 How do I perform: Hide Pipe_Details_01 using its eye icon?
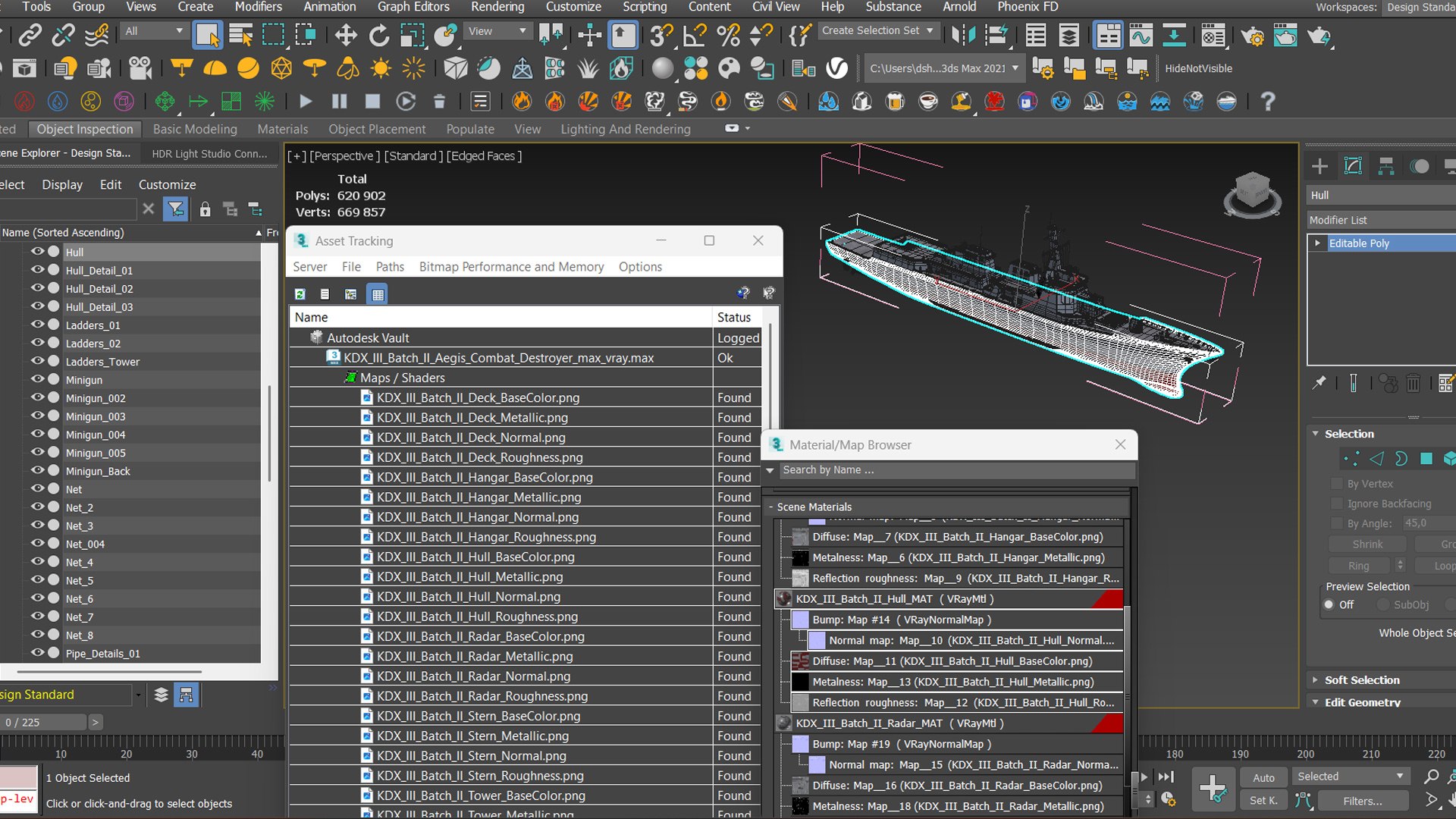37,652
